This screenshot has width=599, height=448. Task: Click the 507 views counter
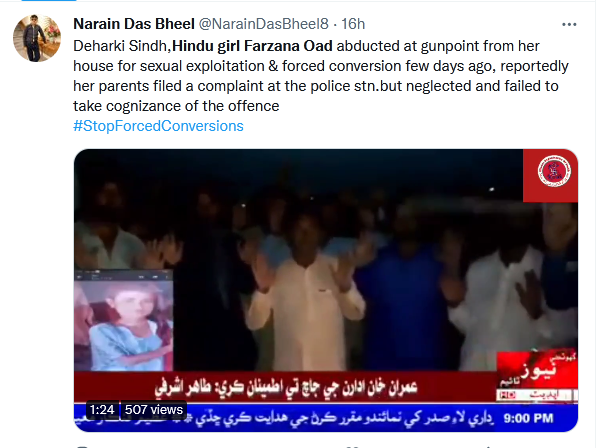(154, 410)
